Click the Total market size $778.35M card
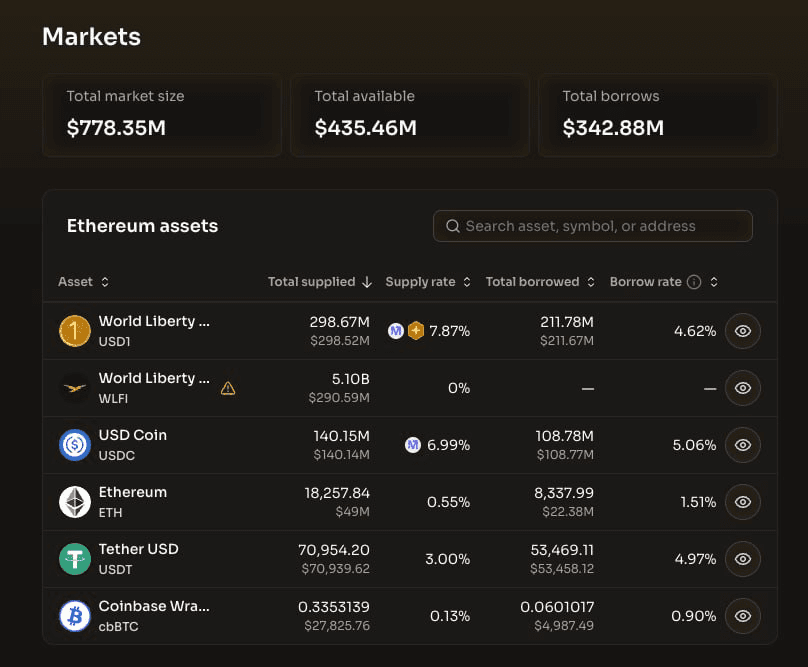Screen dimensions: 808x667 click(x=162, y=114)
